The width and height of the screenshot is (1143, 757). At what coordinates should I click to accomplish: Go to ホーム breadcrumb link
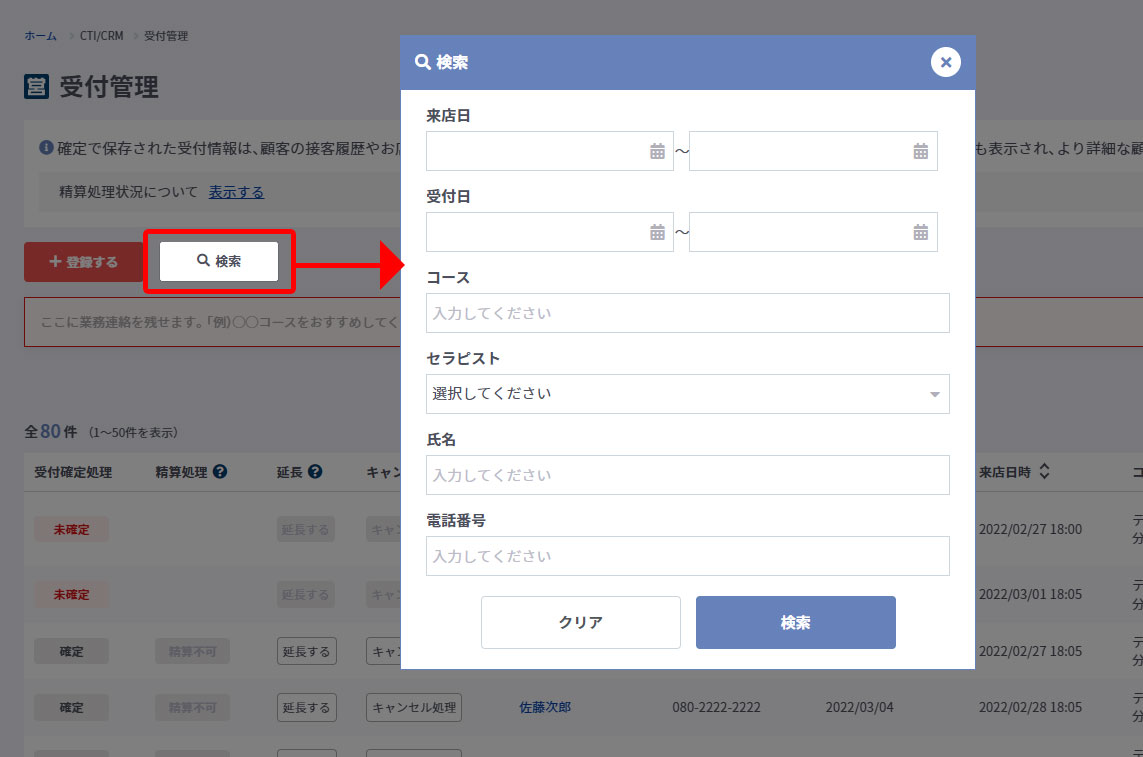pyautogui.click(x=40, y=36)
